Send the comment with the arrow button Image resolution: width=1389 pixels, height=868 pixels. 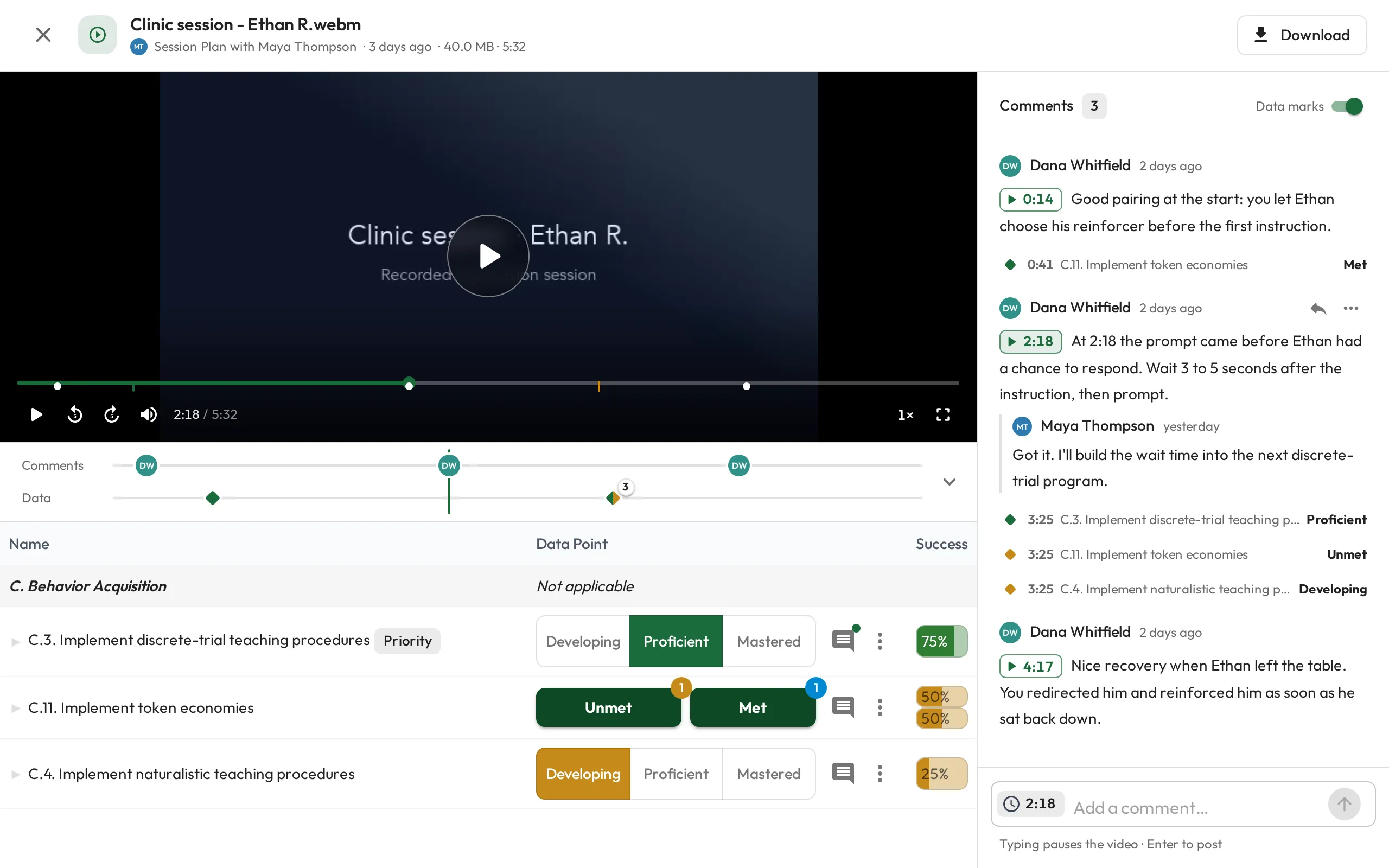point(1343,803)
